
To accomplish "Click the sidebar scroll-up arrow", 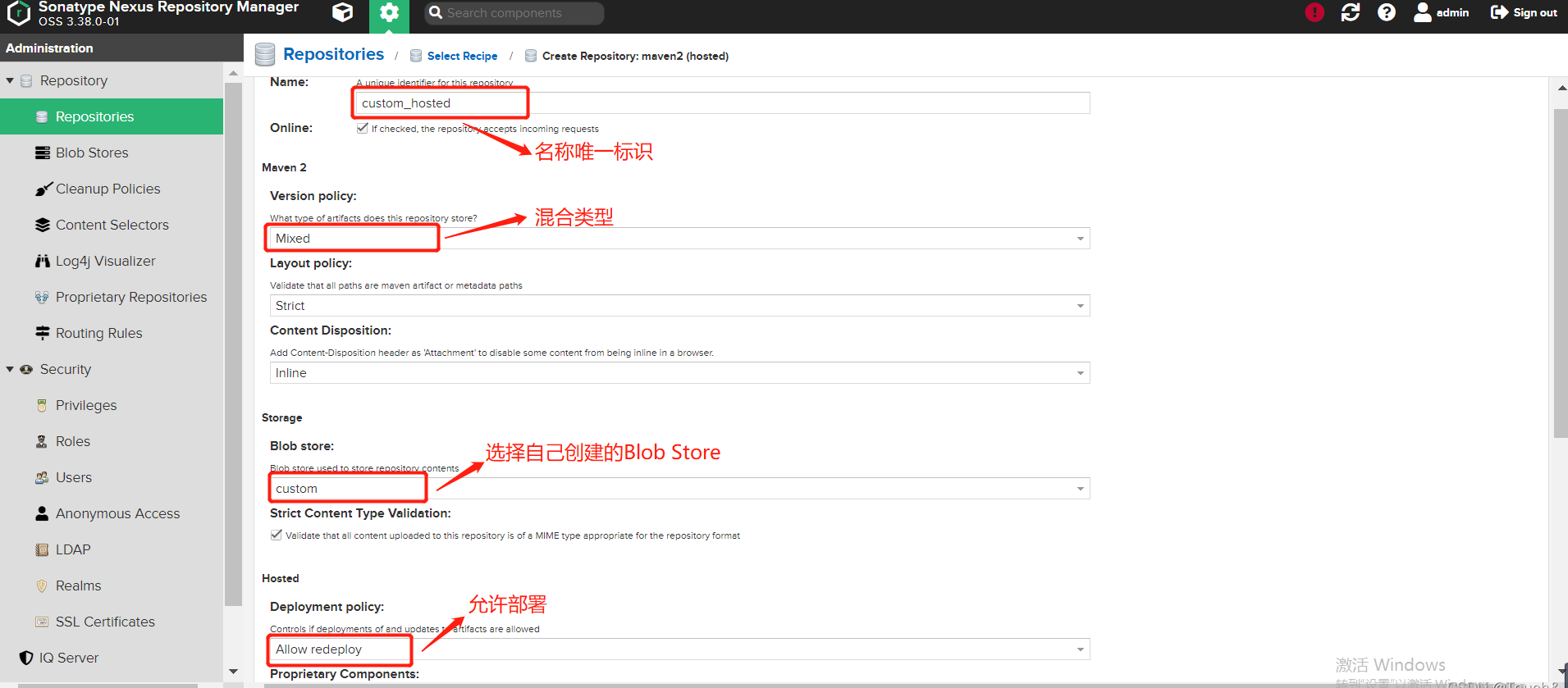I will coord(233,72).
